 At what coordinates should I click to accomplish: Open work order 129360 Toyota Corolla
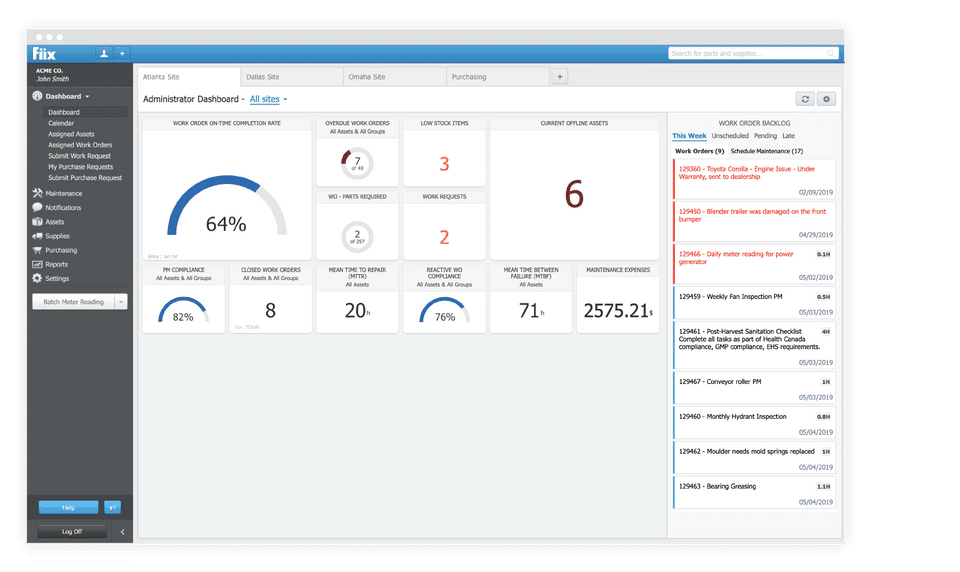coord(754,179)
